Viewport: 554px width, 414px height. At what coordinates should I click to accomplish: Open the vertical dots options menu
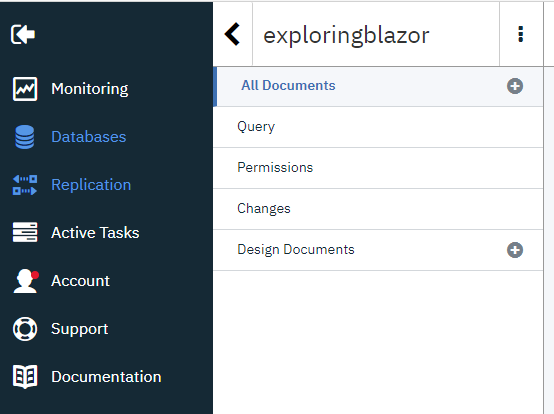click(520, 34)
